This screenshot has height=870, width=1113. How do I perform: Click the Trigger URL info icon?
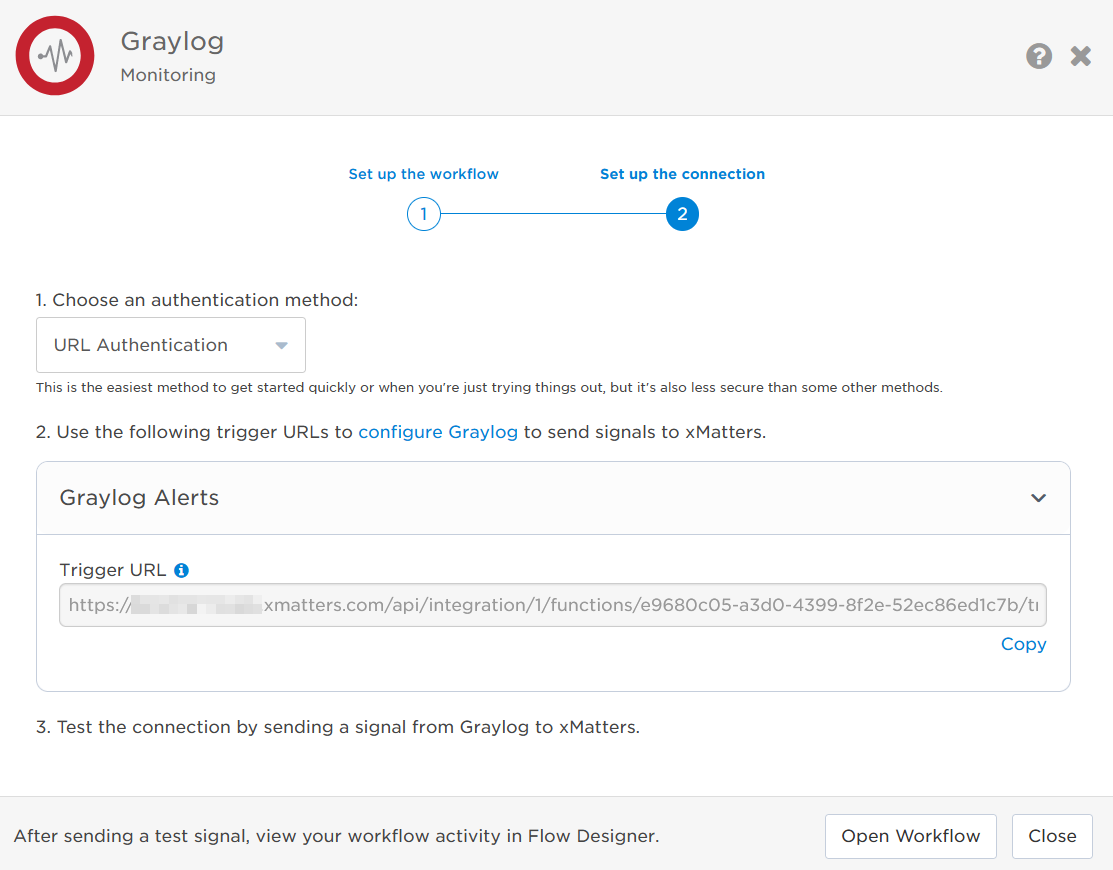point(182,571)
